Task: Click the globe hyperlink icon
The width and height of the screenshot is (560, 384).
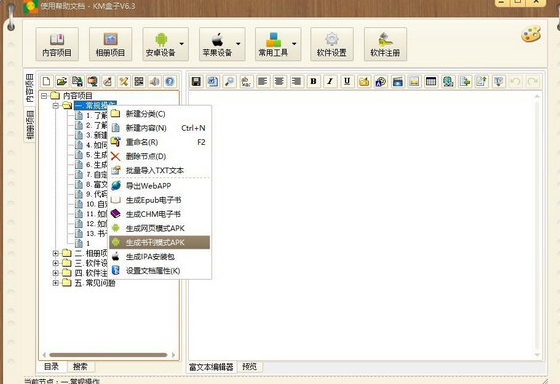Action: [x=448, y=81]
